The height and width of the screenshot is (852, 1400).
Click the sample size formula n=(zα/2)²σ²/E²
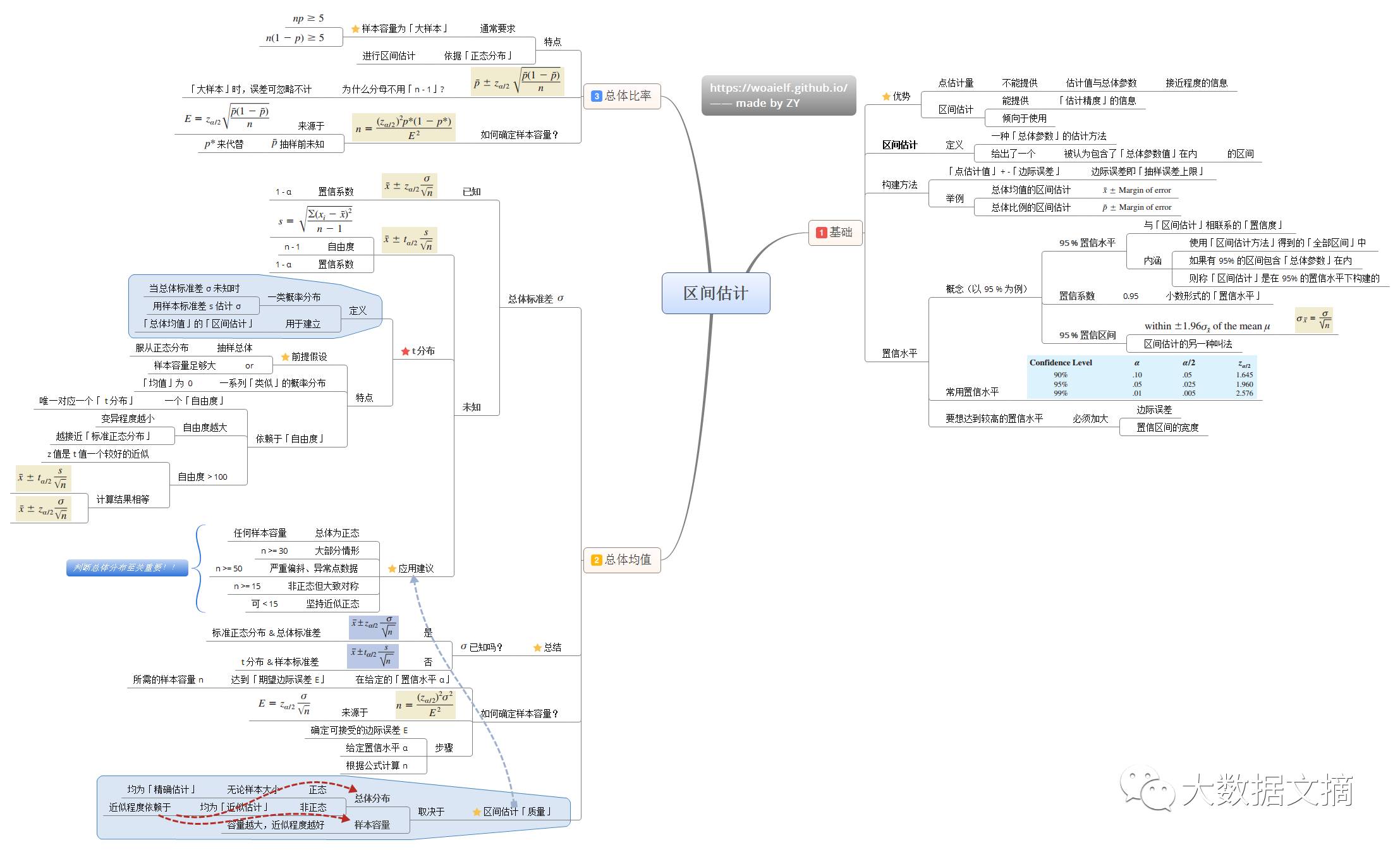pyautogui.click(x=425, y=704)
